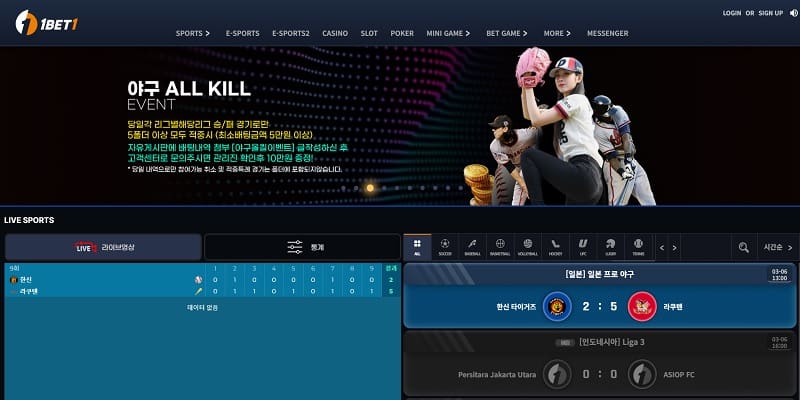The height and width of the screenshot is (400, 800).
Task: Select the Hockey sport filter icon
Action: tap(556, 246)
